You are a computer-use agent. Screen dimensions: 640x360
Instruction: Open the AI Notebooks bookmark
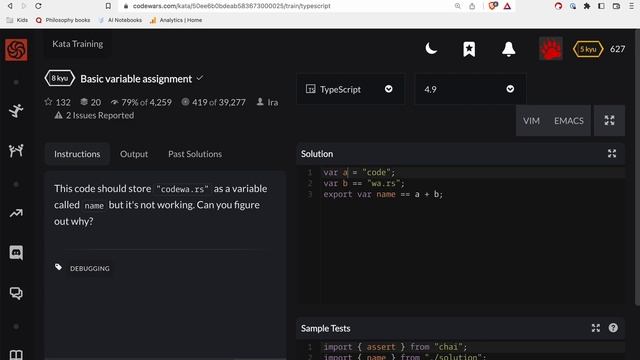(120, 20)
